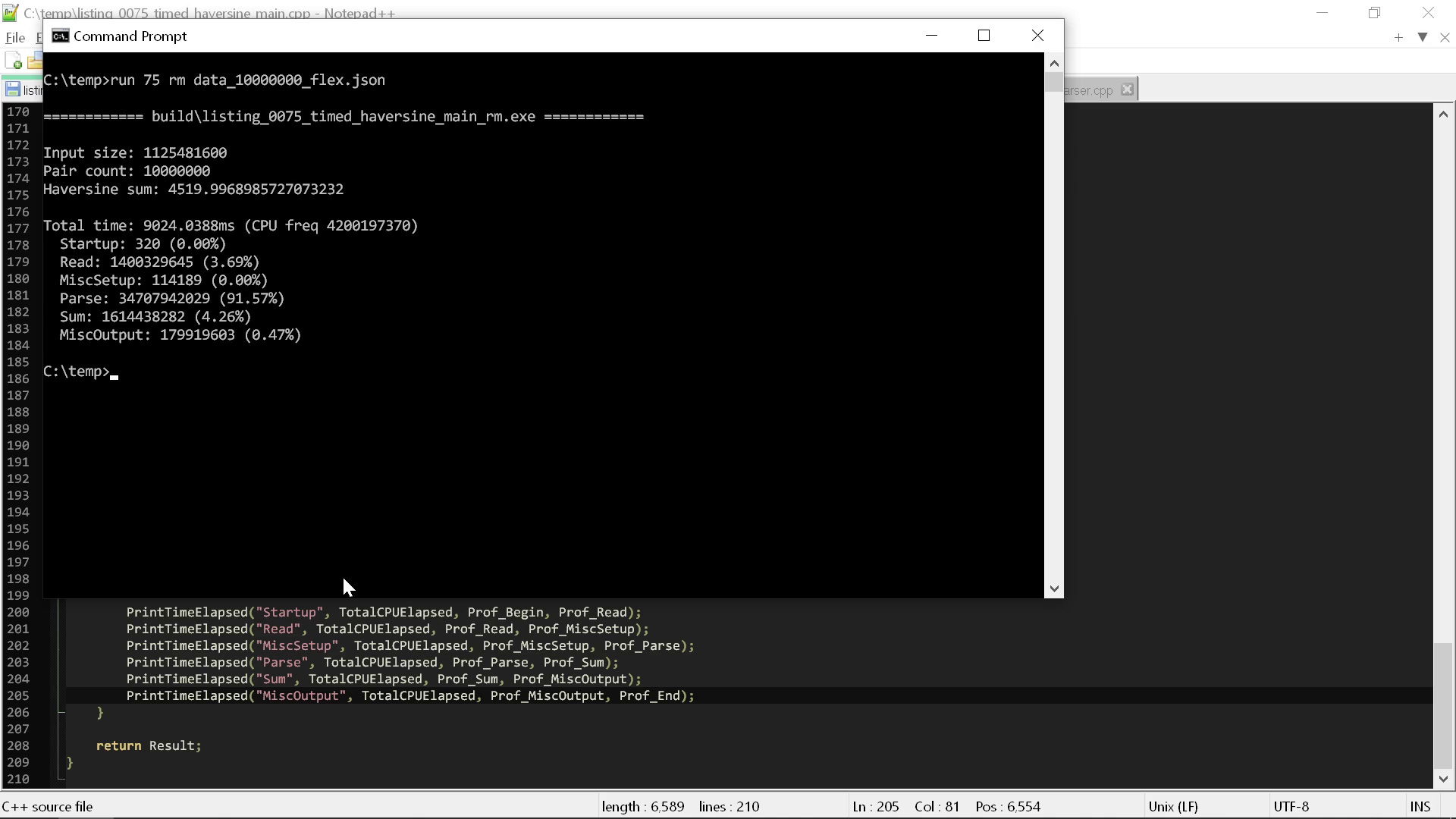Switch to the parser.cpp tab
Screen dimensions: 1456x819
(1087, 90)
